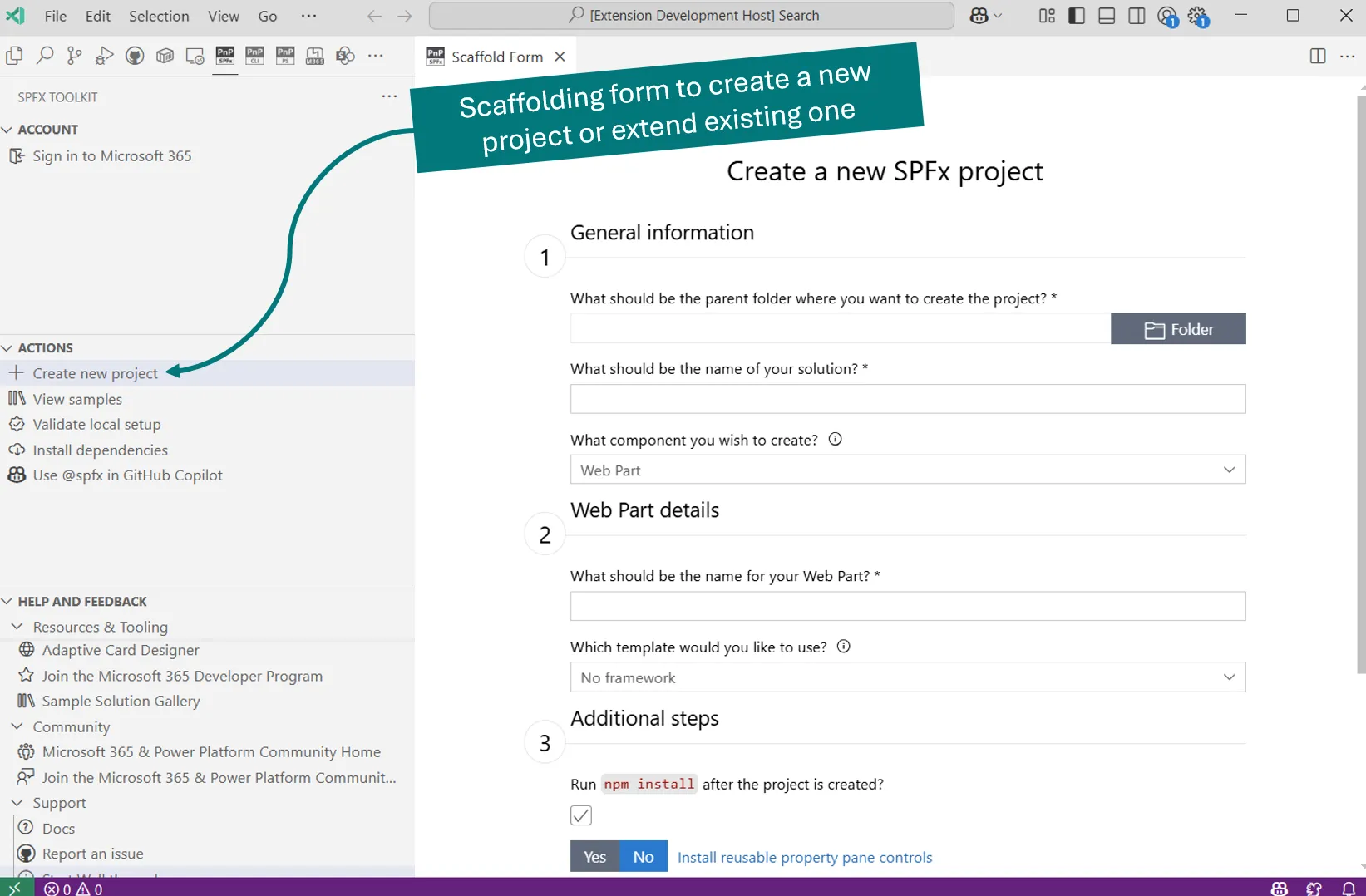Open the Web Part component dropdown
The width and height of the screenshot is (1366, 896).
[908, 470]
